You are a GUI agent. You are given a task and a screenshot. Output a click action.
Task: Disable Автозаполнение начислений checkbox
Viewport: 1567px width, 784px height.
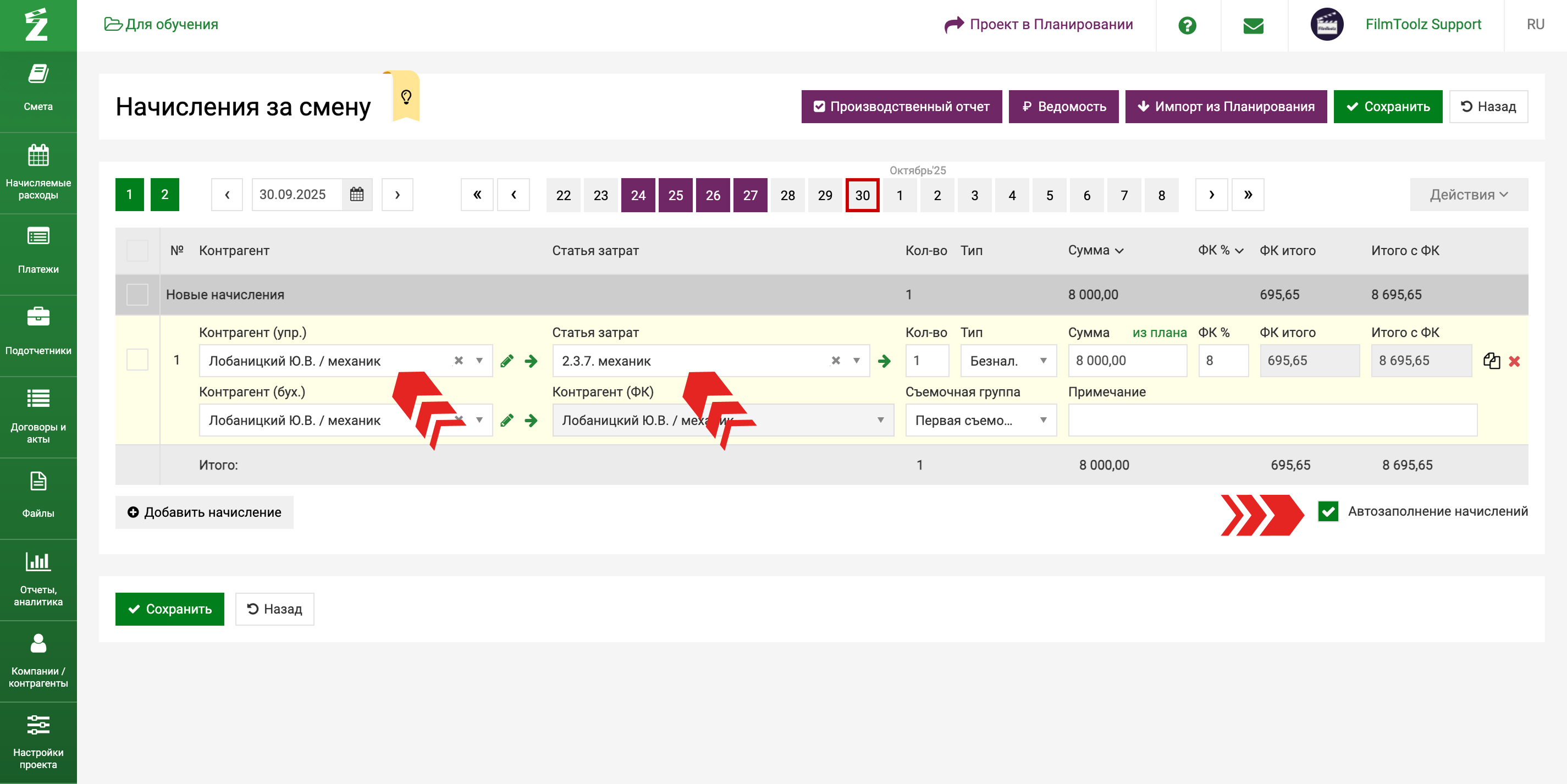1328,511
